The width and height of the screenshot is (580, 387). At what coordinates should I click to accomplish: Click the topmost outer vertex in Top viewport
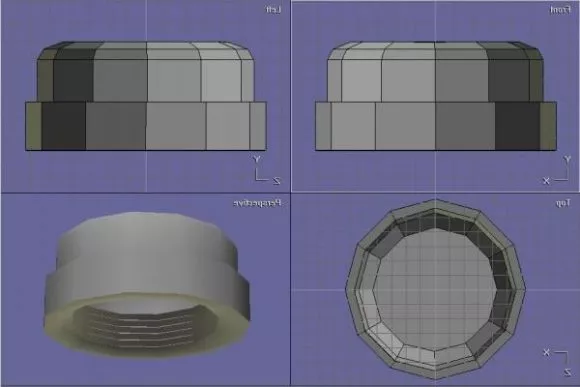pyautogui.click(x=435, y=200)
